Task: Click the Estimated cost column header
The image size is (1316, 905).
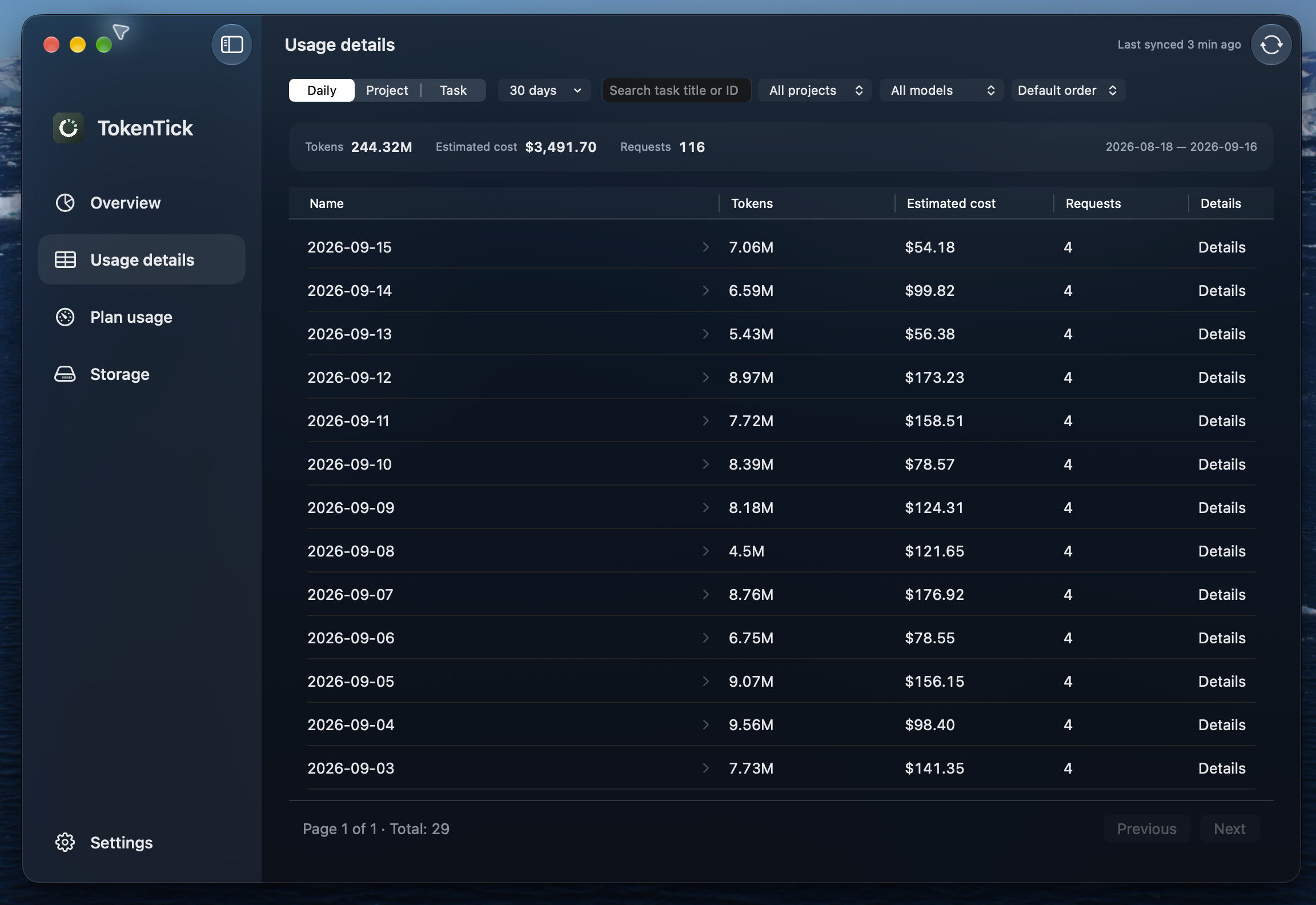Action: point(951,203)
